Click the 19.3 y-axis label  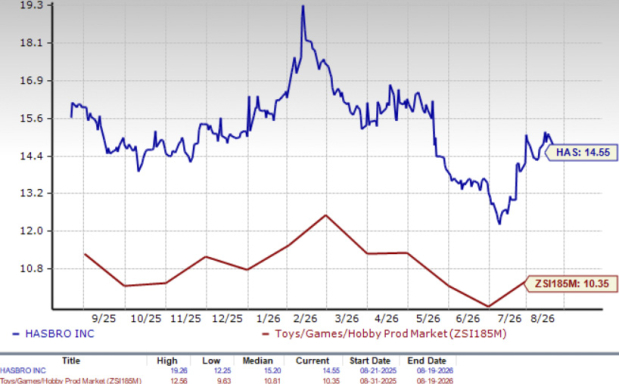(32, 6)
